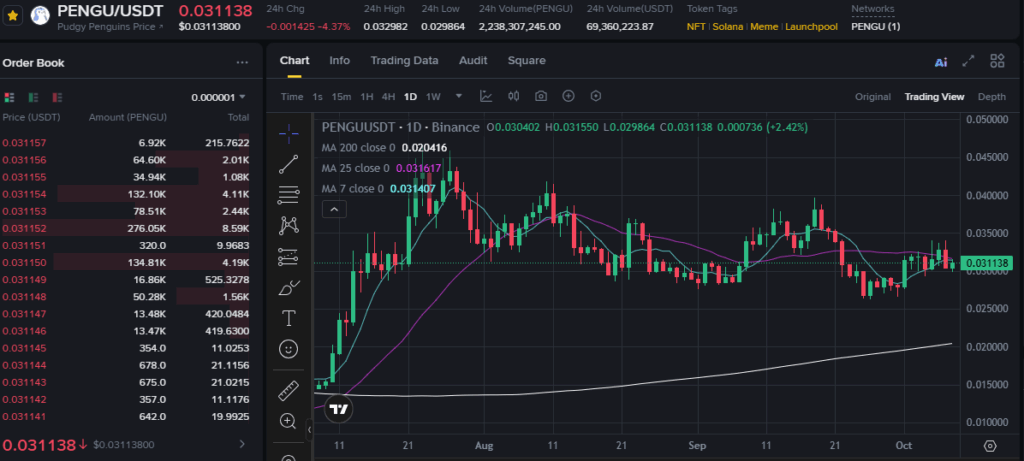Open the emoji sticker tool

(x=289, y=349)
